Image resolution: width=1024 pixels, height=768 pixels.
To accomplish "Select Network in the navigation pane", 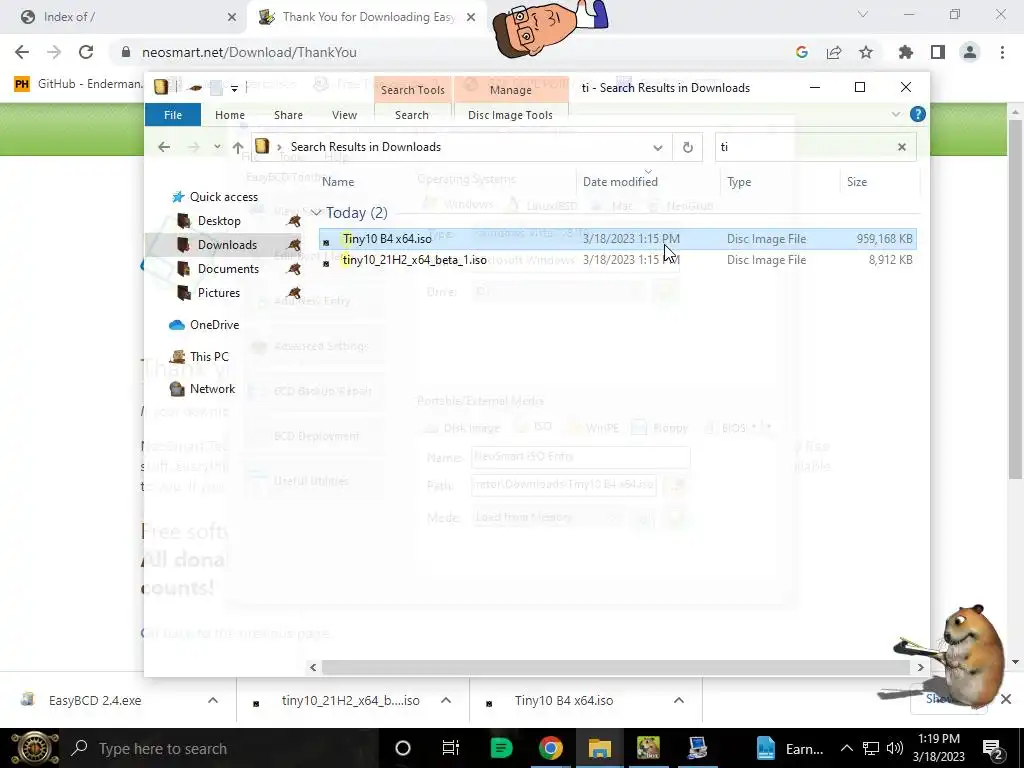I will click(212, 389).
